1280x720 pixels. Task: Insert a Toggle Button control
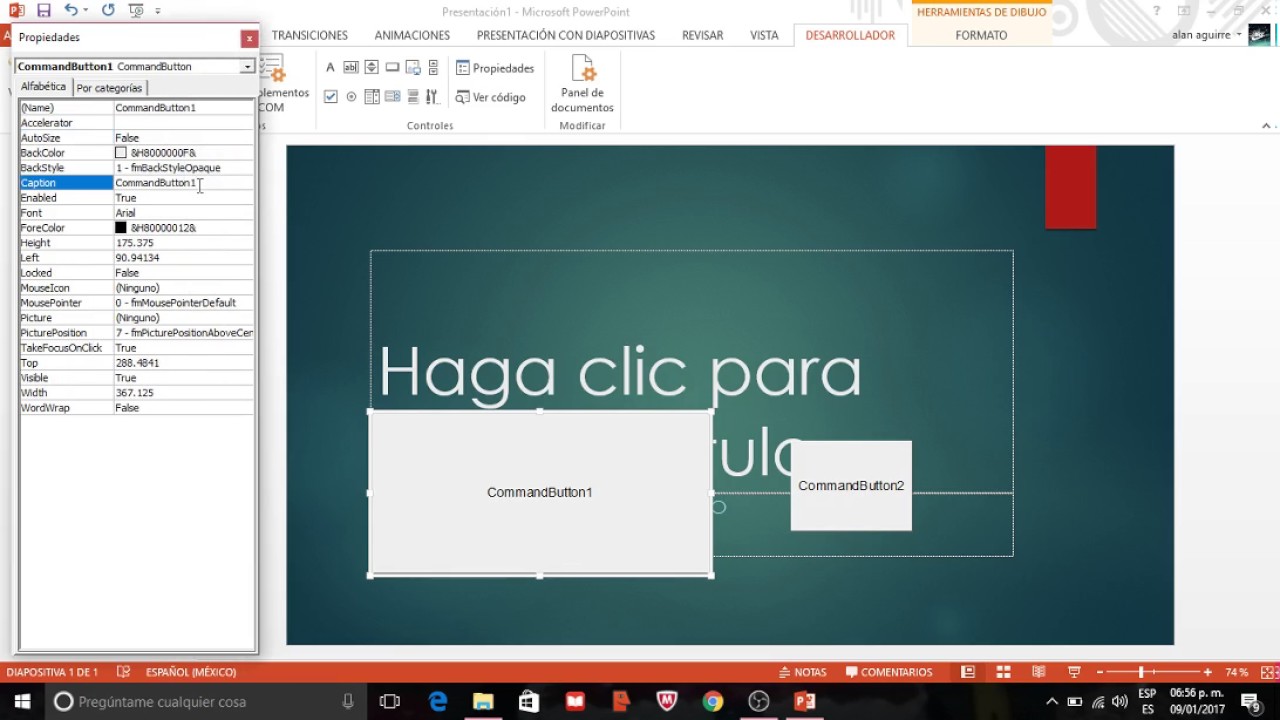412,97
